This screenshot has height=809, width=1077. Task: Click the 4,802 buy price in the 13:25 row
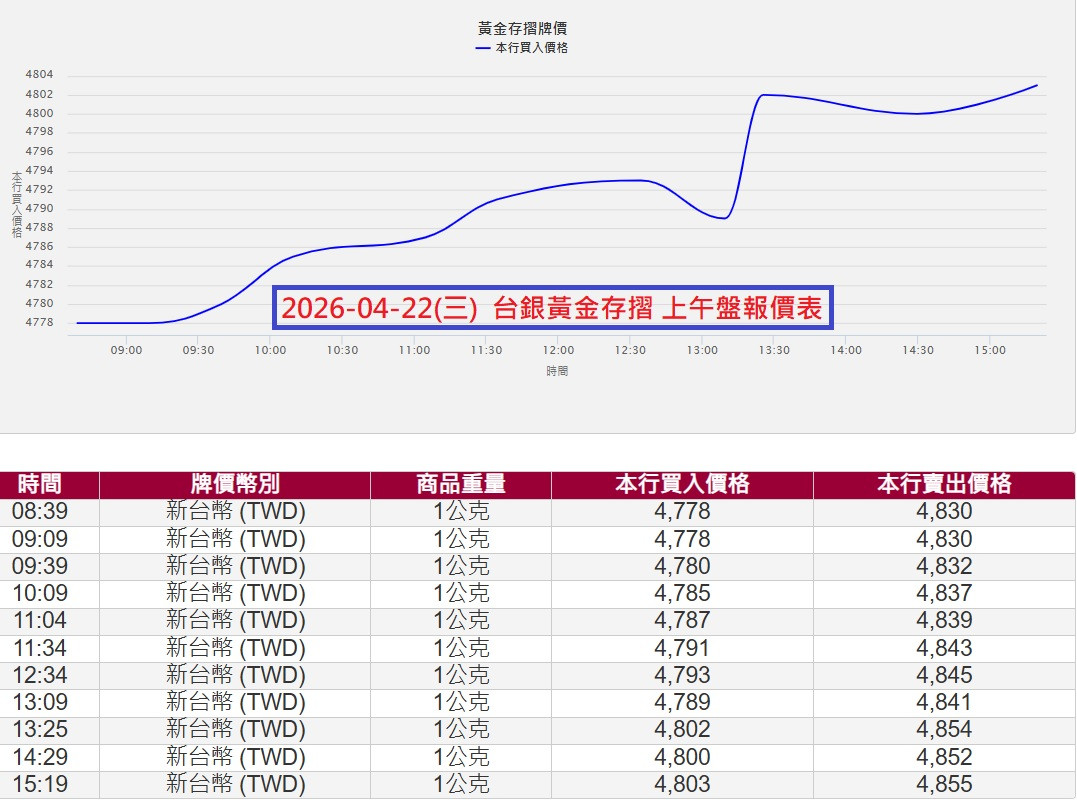(x=681, y=729)
